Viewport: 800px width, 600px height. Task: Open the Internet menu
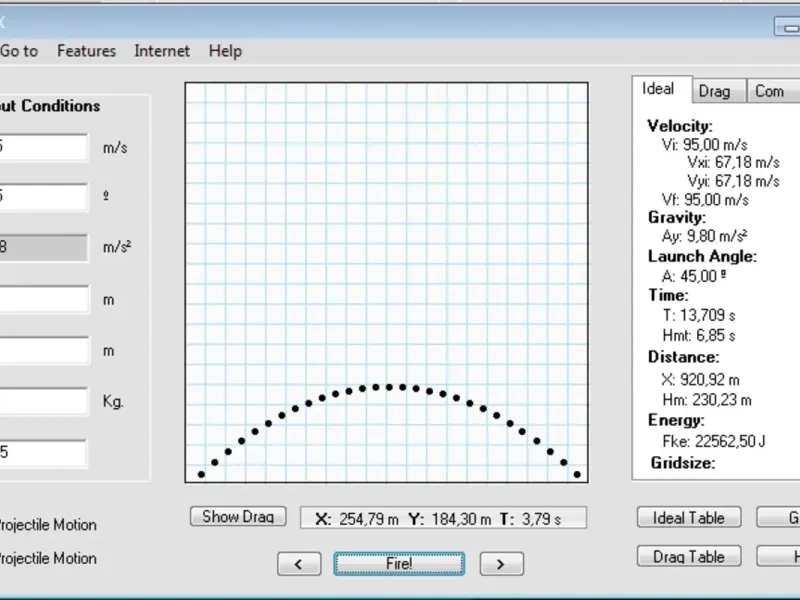tap(162, 51)
